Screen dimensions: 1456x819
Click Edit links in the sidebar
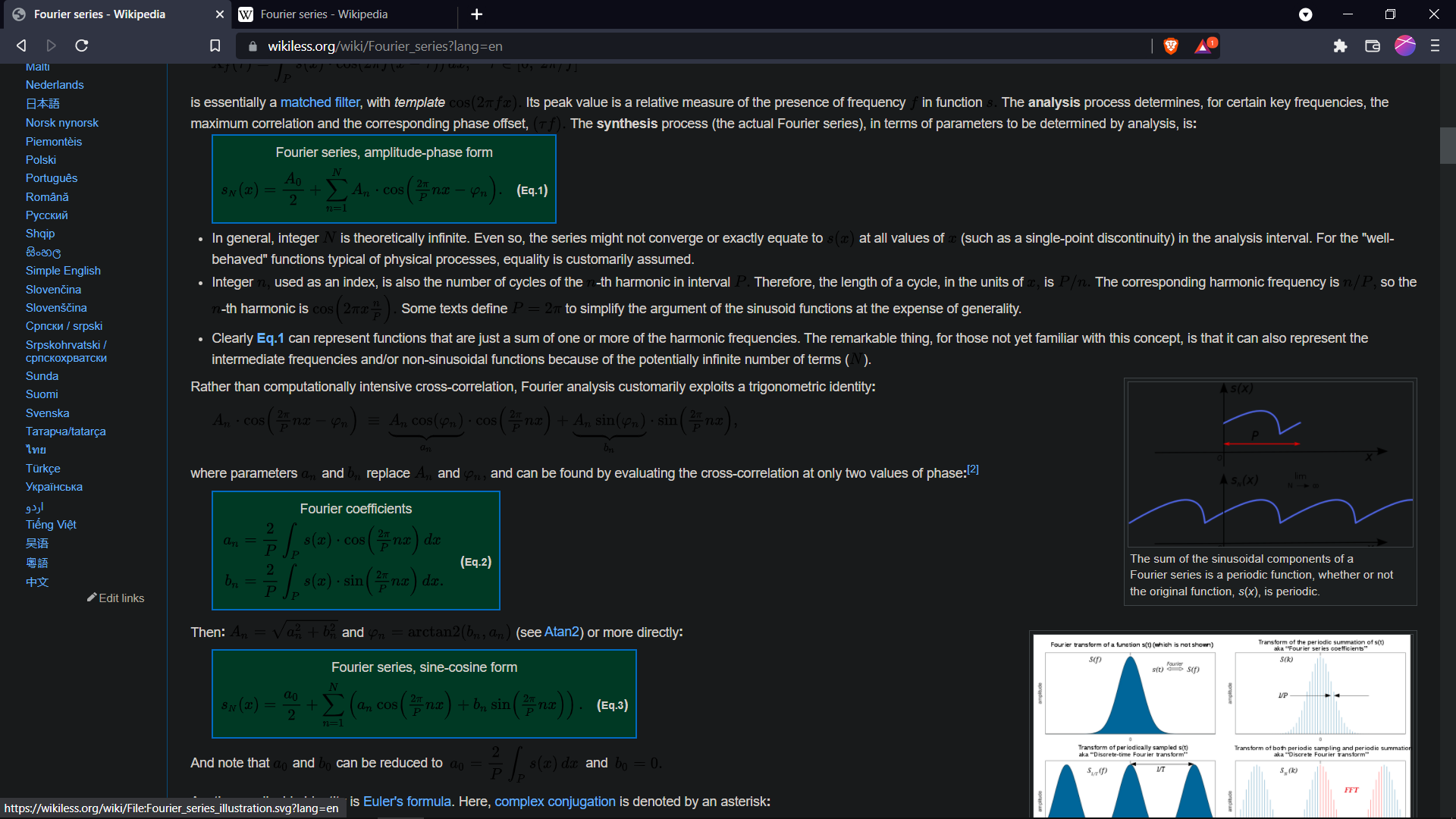click(x=121, y=598)
